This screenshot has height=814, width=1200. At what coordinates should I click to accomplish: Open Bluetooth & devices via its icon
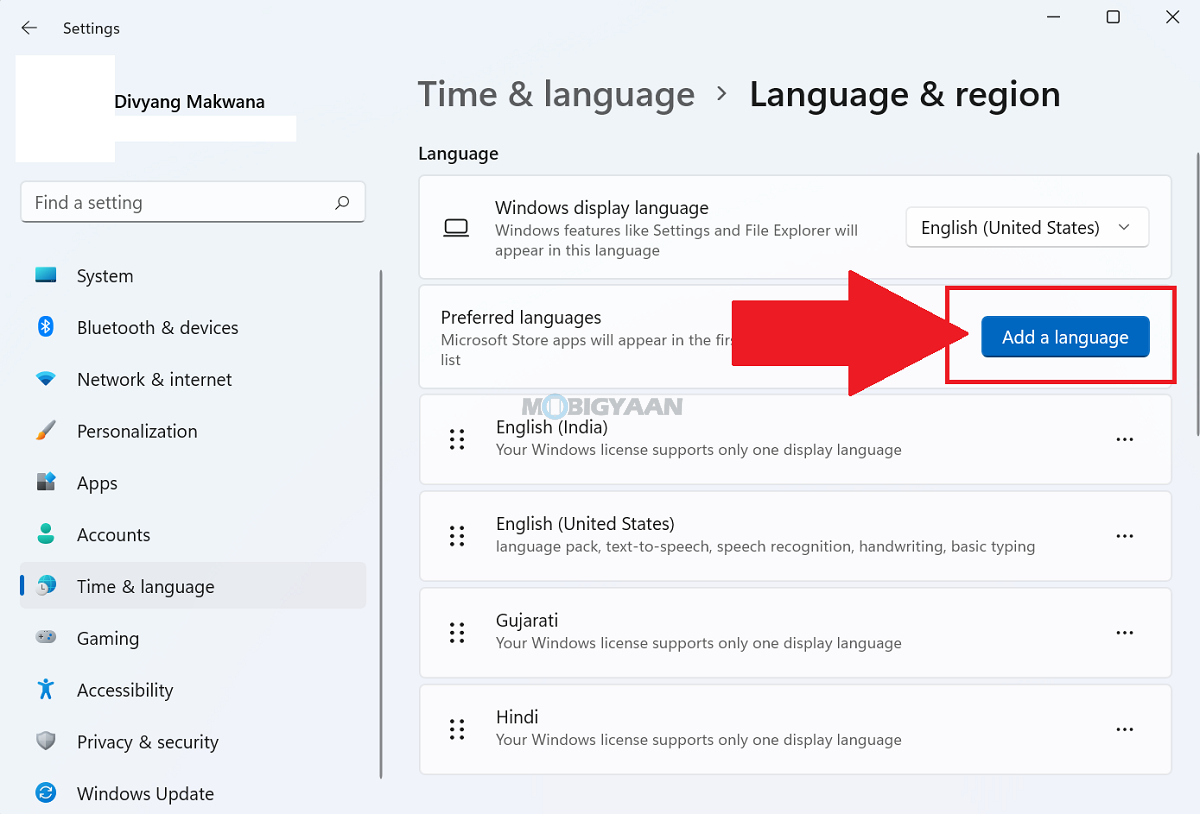pyautogui.click(x=46, y=327)
